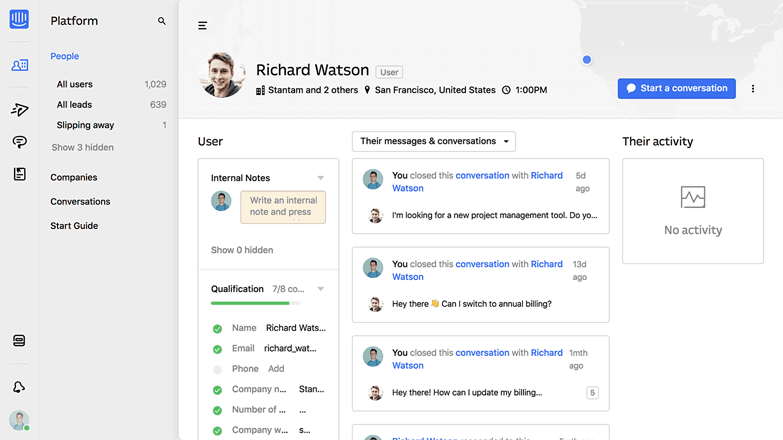Open the notifications bell icon
Screen dimensions: 783x440
tap(19, 387)
